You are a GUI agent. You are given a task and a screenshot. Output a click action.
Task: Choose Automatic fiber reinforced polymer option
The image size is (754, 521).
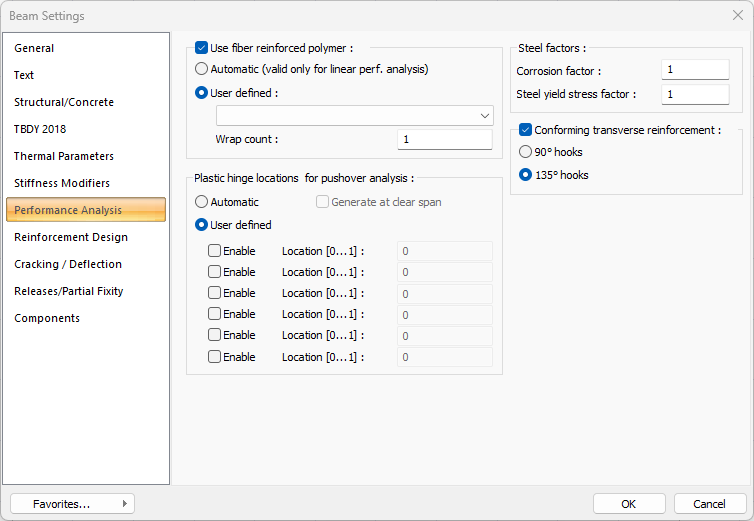(202, 69)
